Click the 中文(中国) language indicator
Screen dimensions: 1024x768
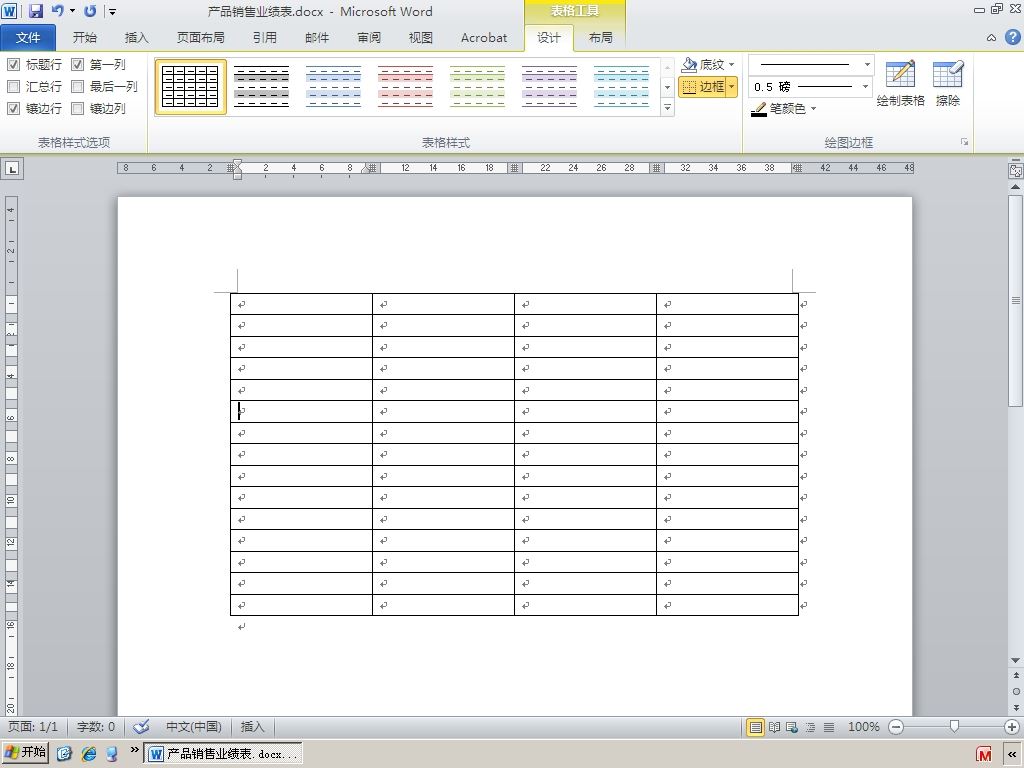pyautogui.click(x=194, y=727)
